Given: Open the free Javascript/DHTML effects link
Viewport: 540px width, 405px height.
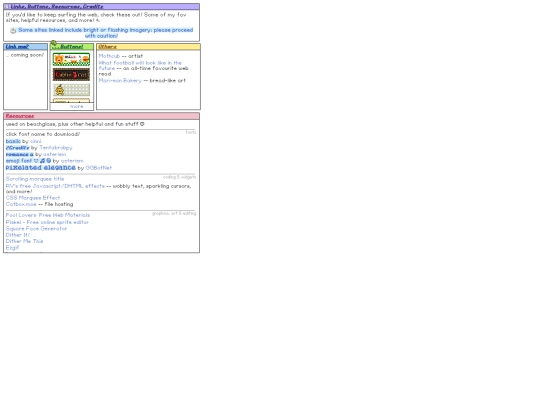Looking at the screenshot, I should pos(55,186).
